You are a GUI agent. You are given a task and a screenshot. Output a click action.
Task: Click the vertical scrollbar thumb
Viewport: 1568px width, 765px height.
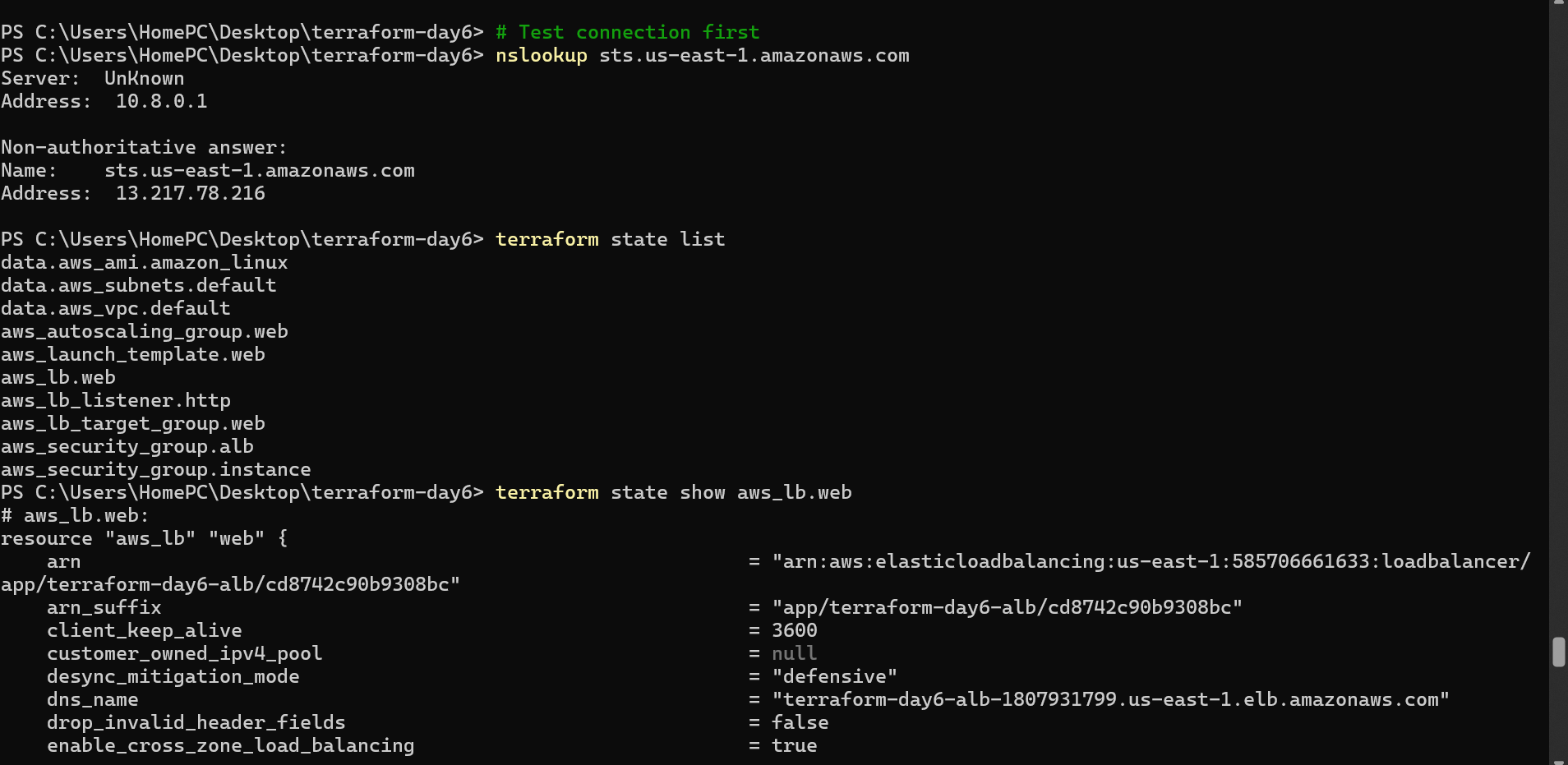click(x=1558, y=652)
